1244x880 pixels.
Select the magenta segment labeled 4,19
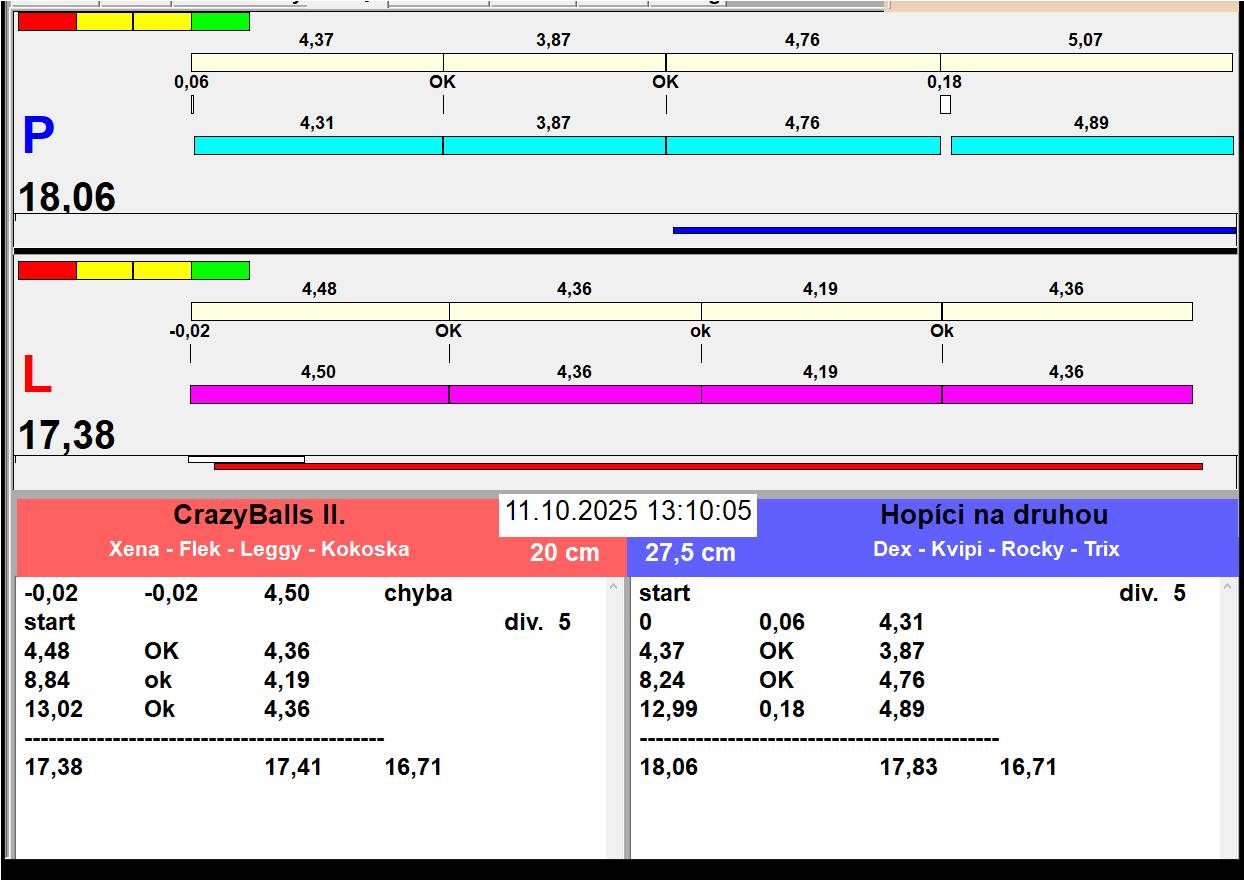821,394
